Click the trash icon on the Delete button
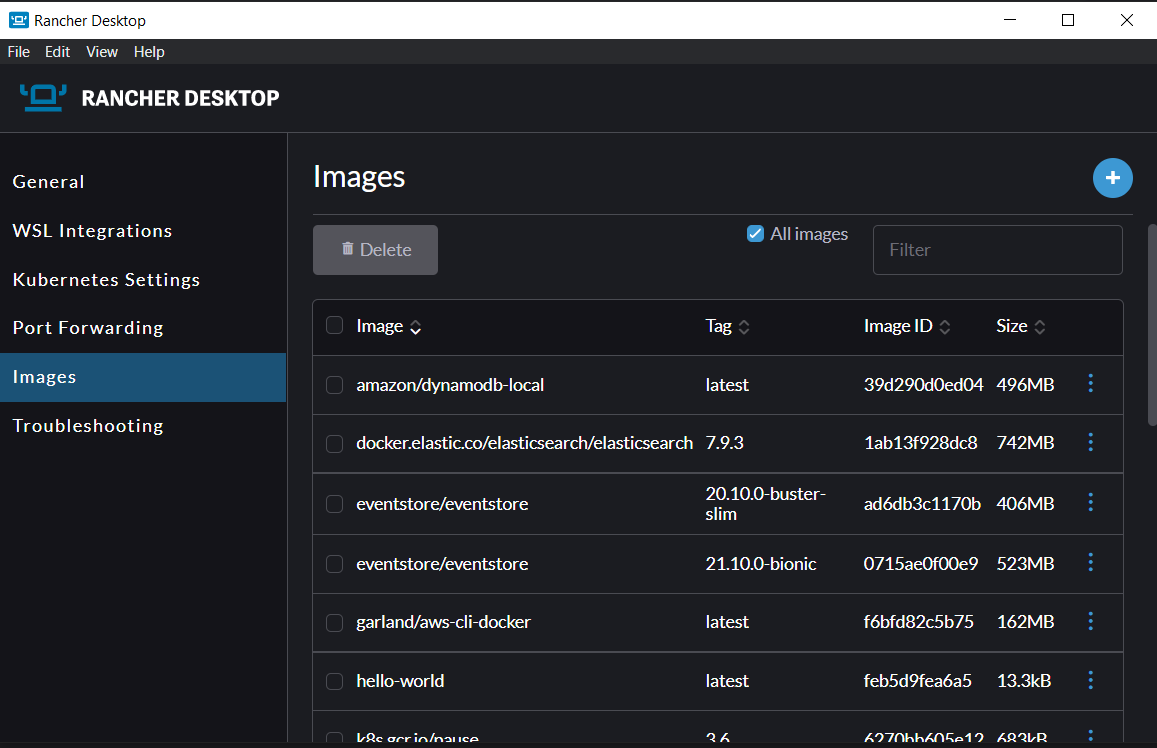The image size is (1157, 748). (x=347, y=249)
